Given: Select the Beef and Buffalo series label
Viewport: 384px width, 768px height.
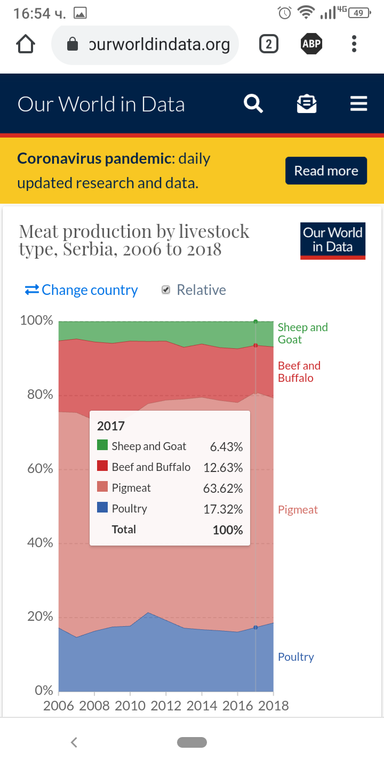Looking at the screenshot, I should point(299,372).
